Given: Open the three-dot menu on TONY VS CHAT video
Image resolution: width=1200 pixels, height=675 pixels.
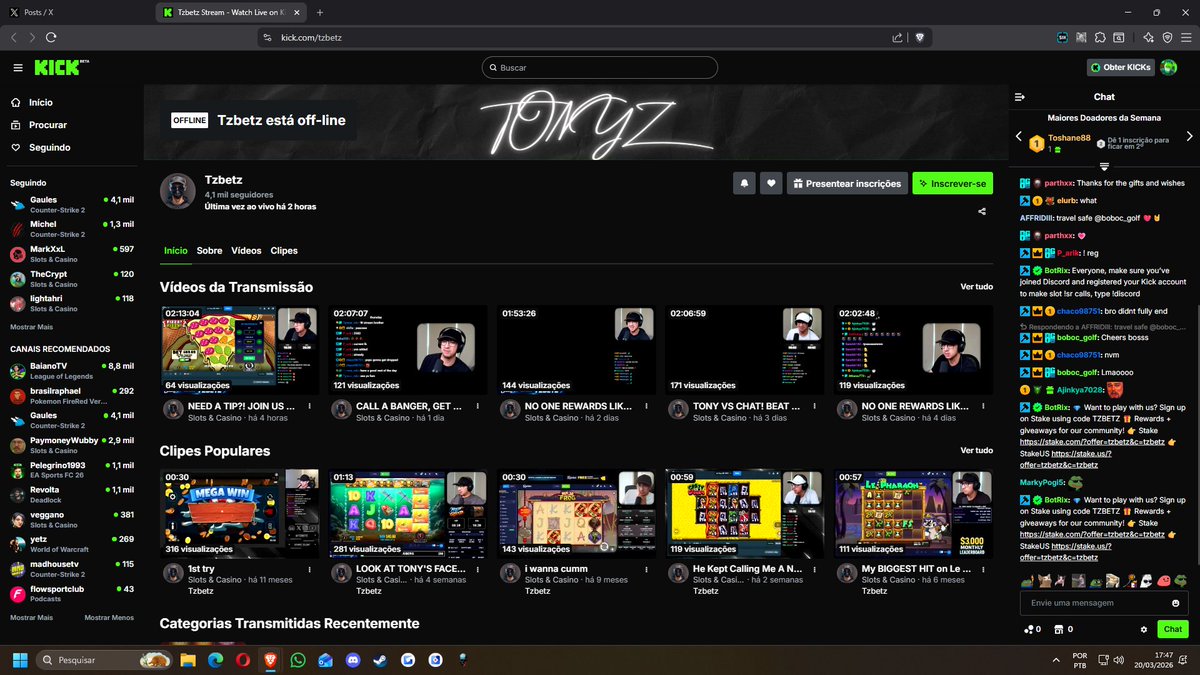Looking at the screenshot, I should coord(815,407).
